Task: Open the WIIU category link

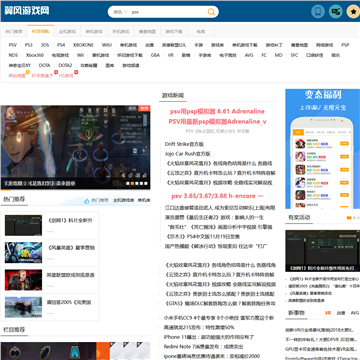Action: click(x=107, y=45)
